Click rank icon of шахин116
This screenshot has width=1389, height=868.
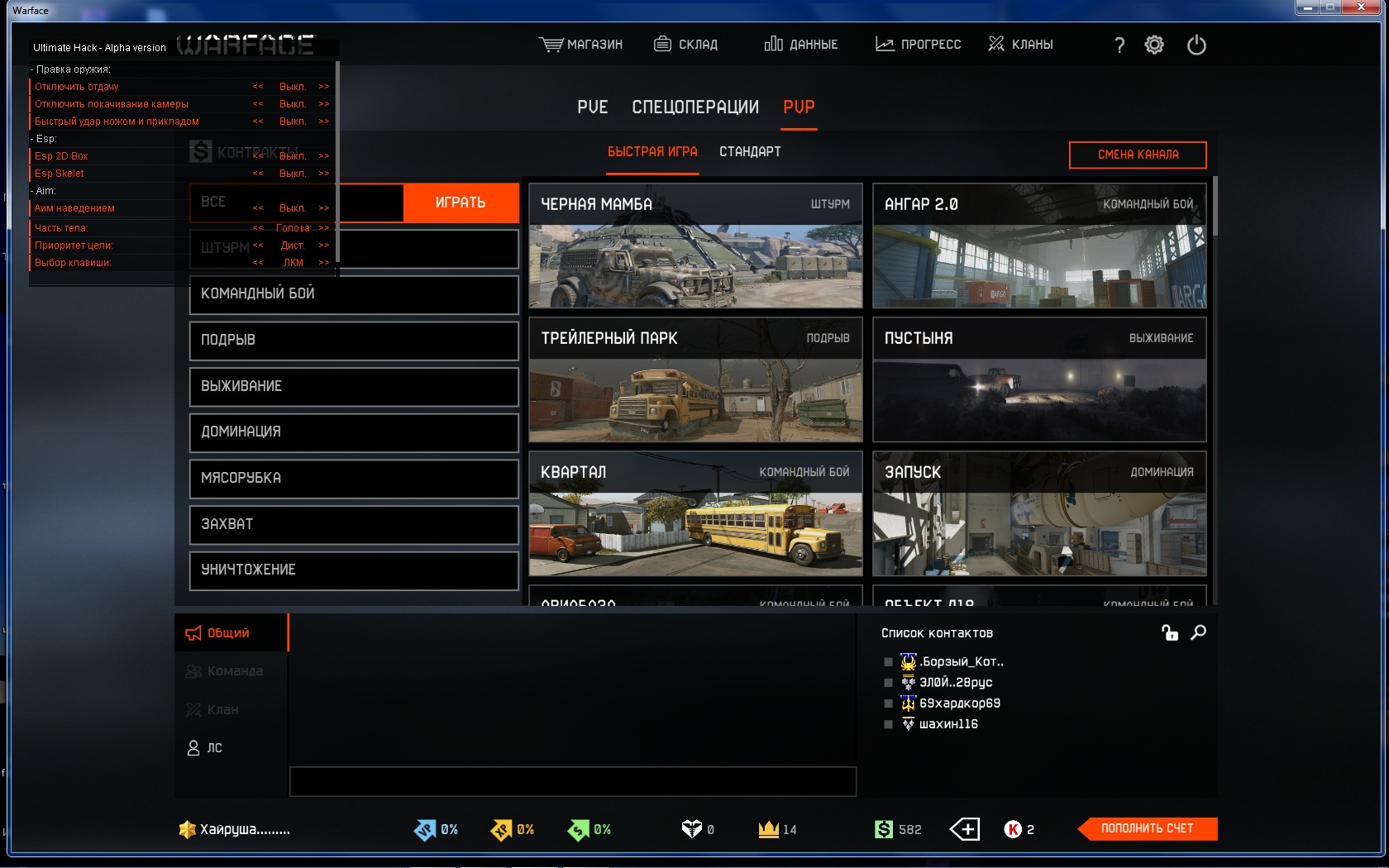909,723
